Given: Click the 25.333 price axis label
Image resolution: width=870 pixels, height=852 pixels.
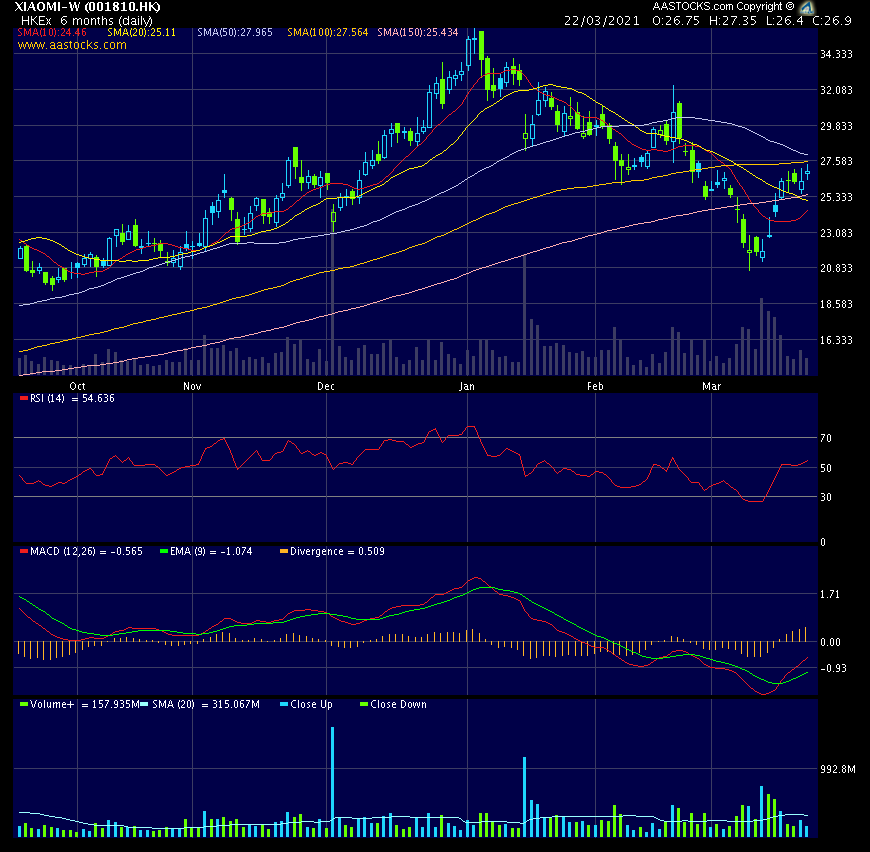Looking at the screenshot, I should pos(836,197).
